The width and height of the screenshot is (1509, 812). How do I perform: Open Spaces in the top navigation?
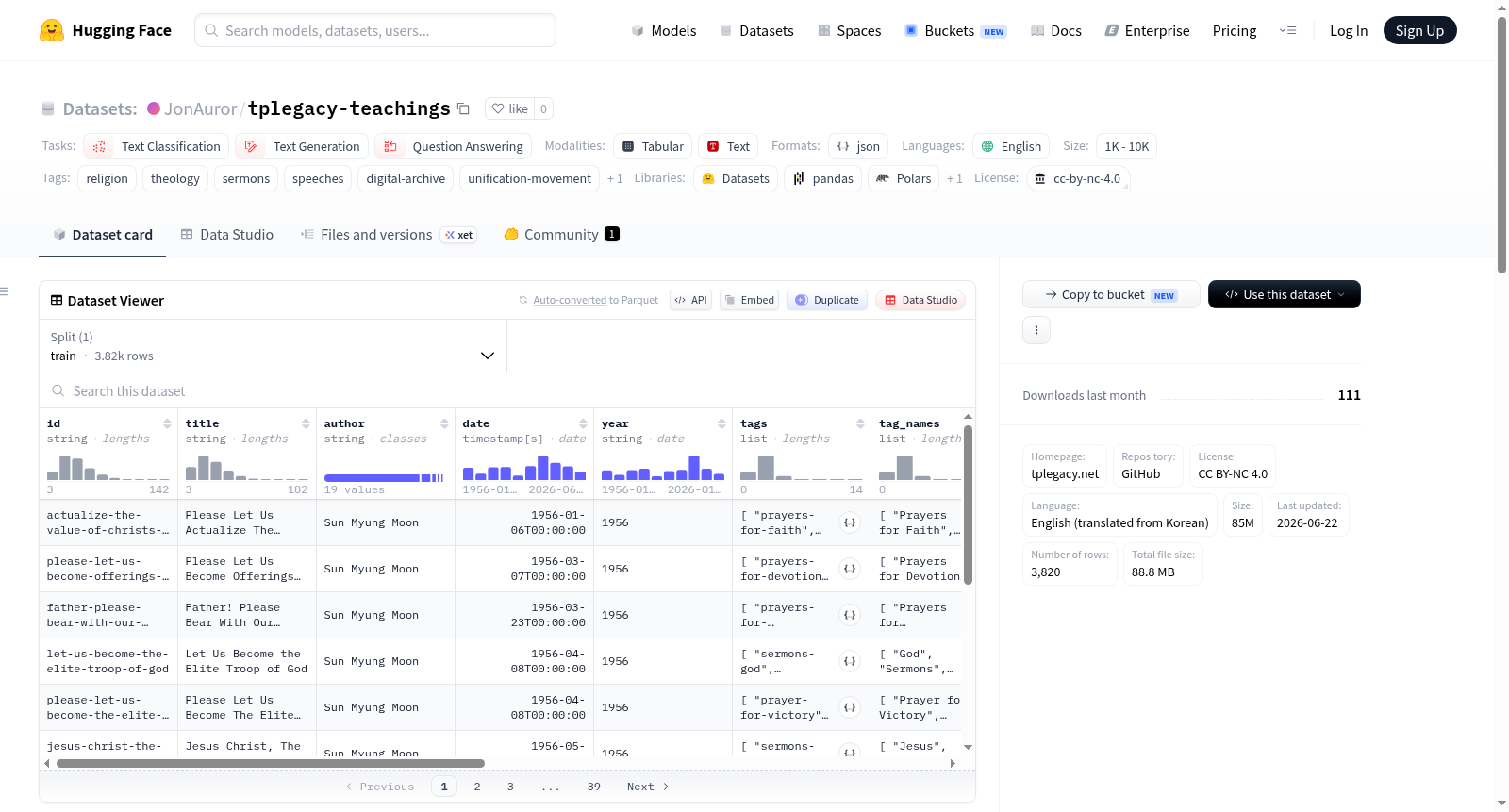tap(850, 30)
